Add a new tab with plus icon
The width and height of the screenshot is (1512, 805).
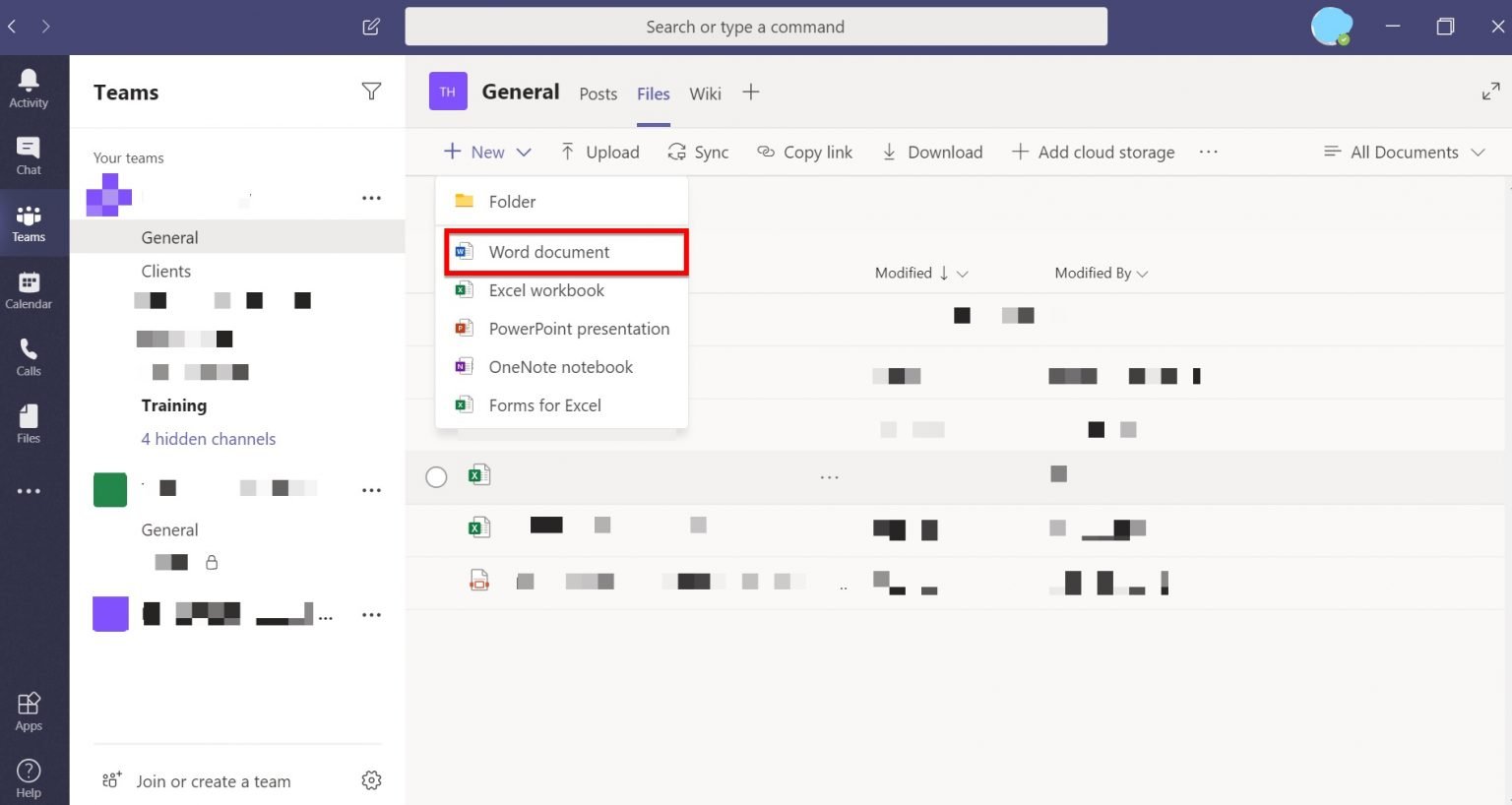750,93
